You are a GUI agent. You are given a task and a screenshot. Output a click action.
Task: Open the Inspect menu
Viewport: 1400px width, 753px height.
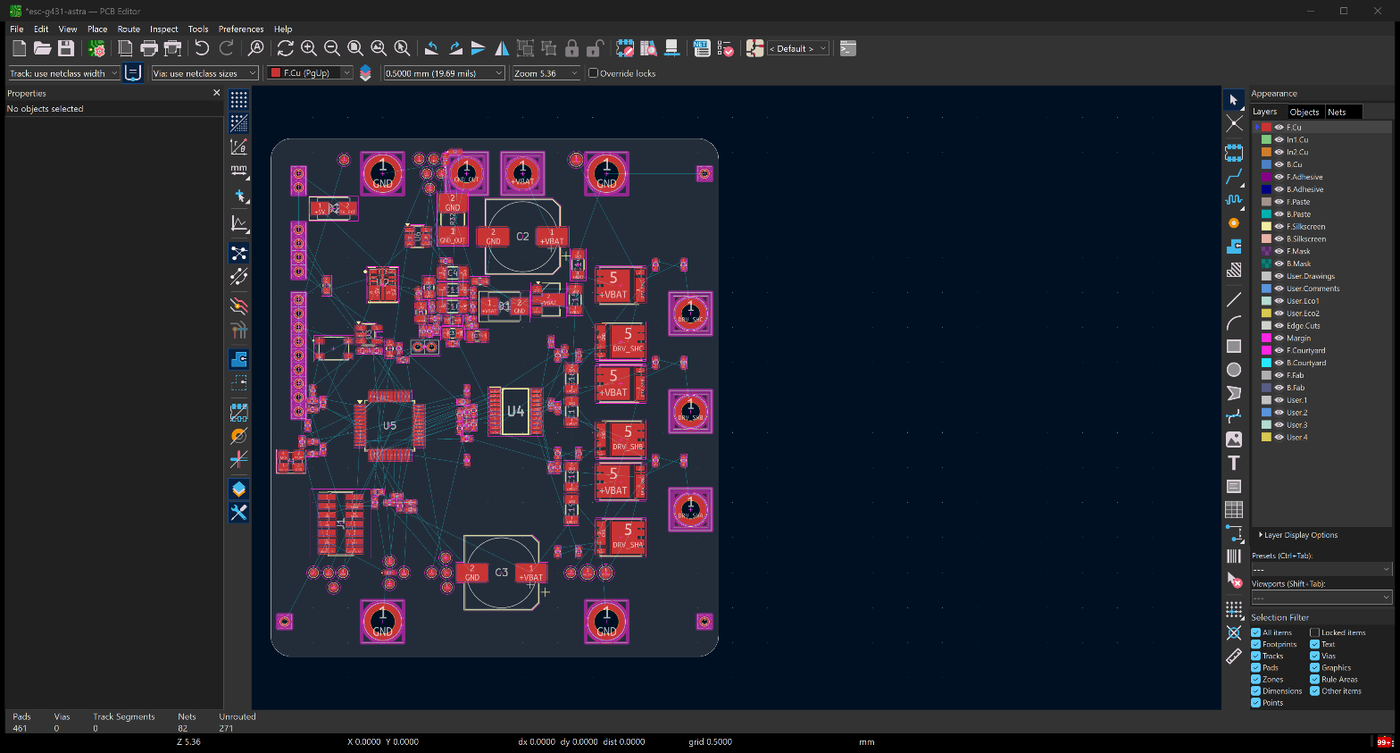coord(164,29)
